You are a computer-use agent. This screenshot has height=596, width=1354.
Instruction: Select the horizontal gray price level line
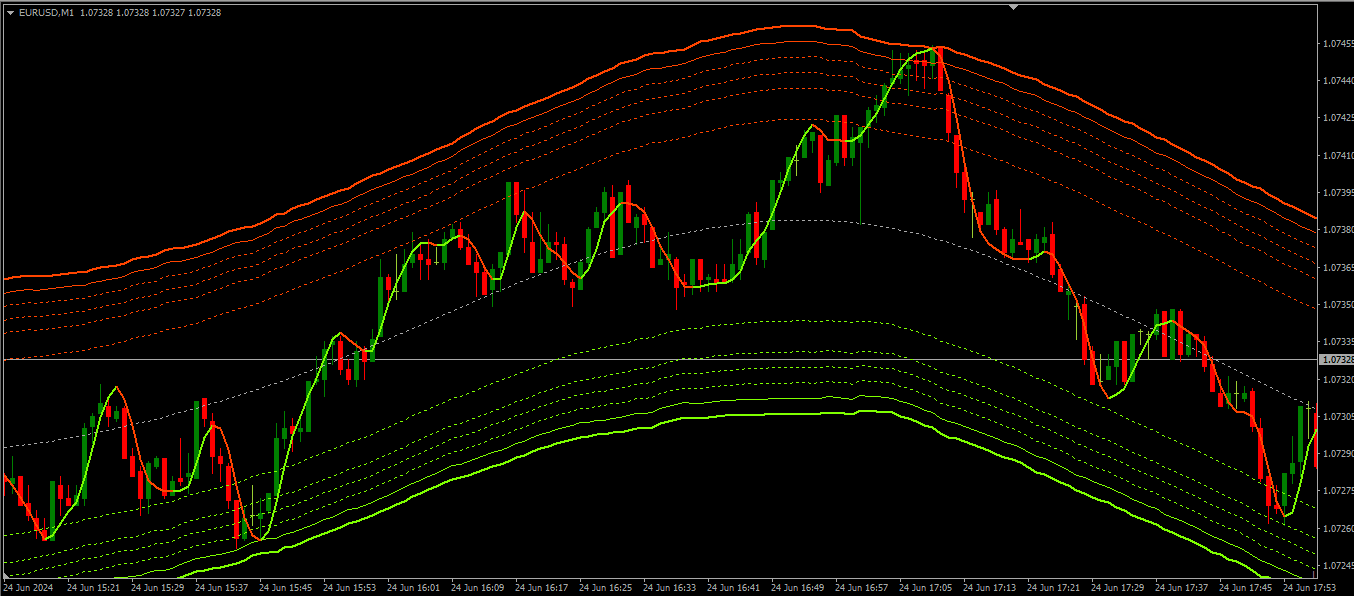600,359
